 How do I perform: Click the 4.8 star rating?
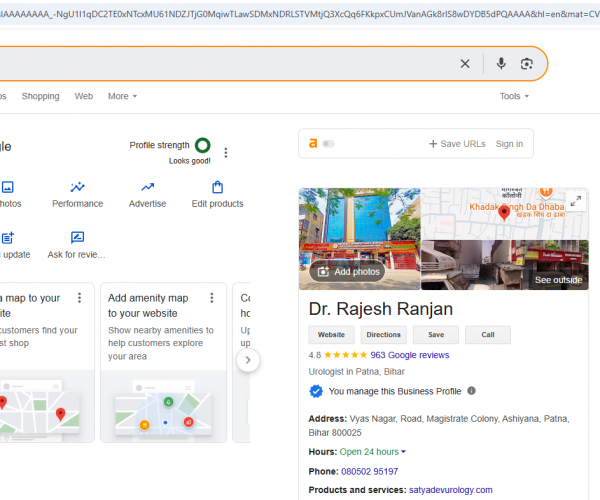pyautogui.click(x=338, y=355)
